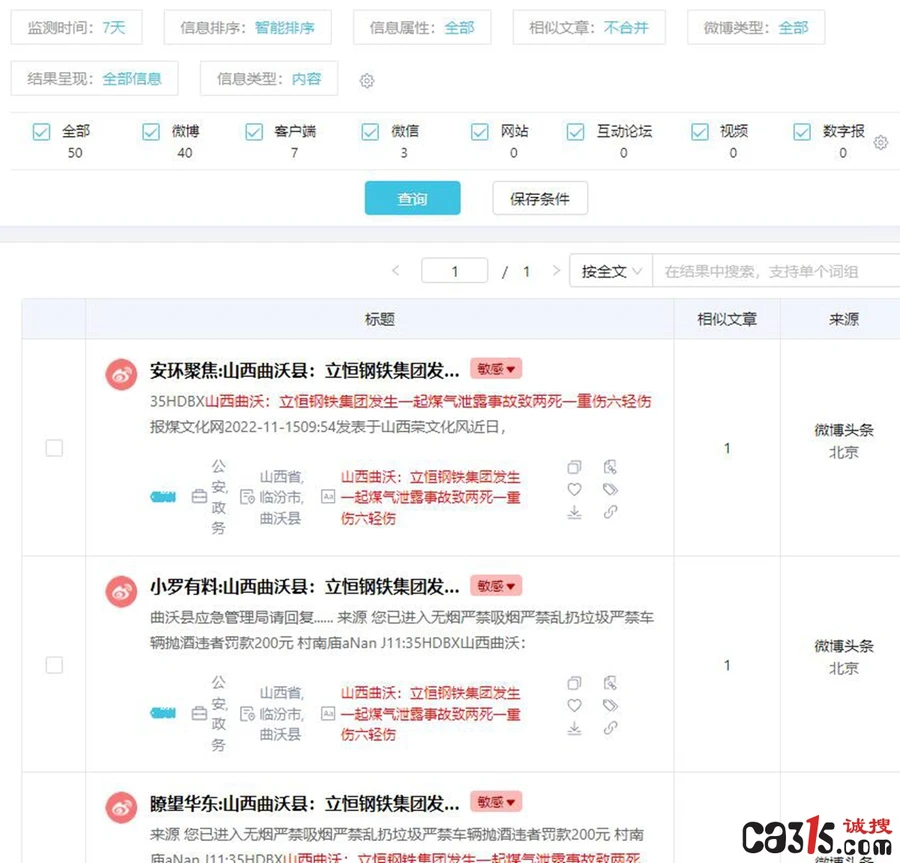This screenshot has width=900, height=863.
Task: Uncheck the 微信 source checkbox
Action: click(370, 131)
